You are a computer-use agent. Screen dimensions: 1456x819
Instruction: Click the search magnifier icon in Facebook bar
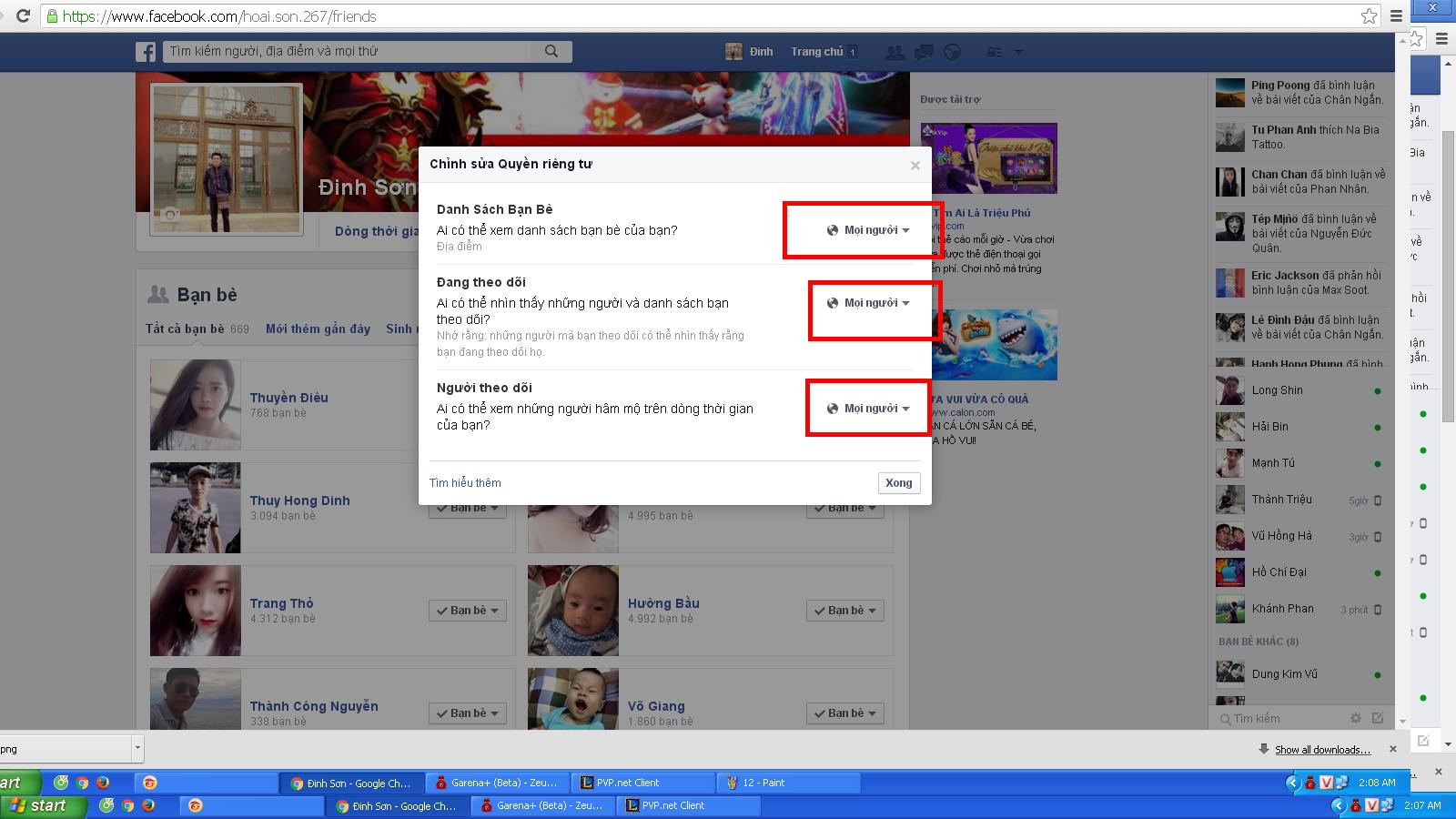[551, 52]
